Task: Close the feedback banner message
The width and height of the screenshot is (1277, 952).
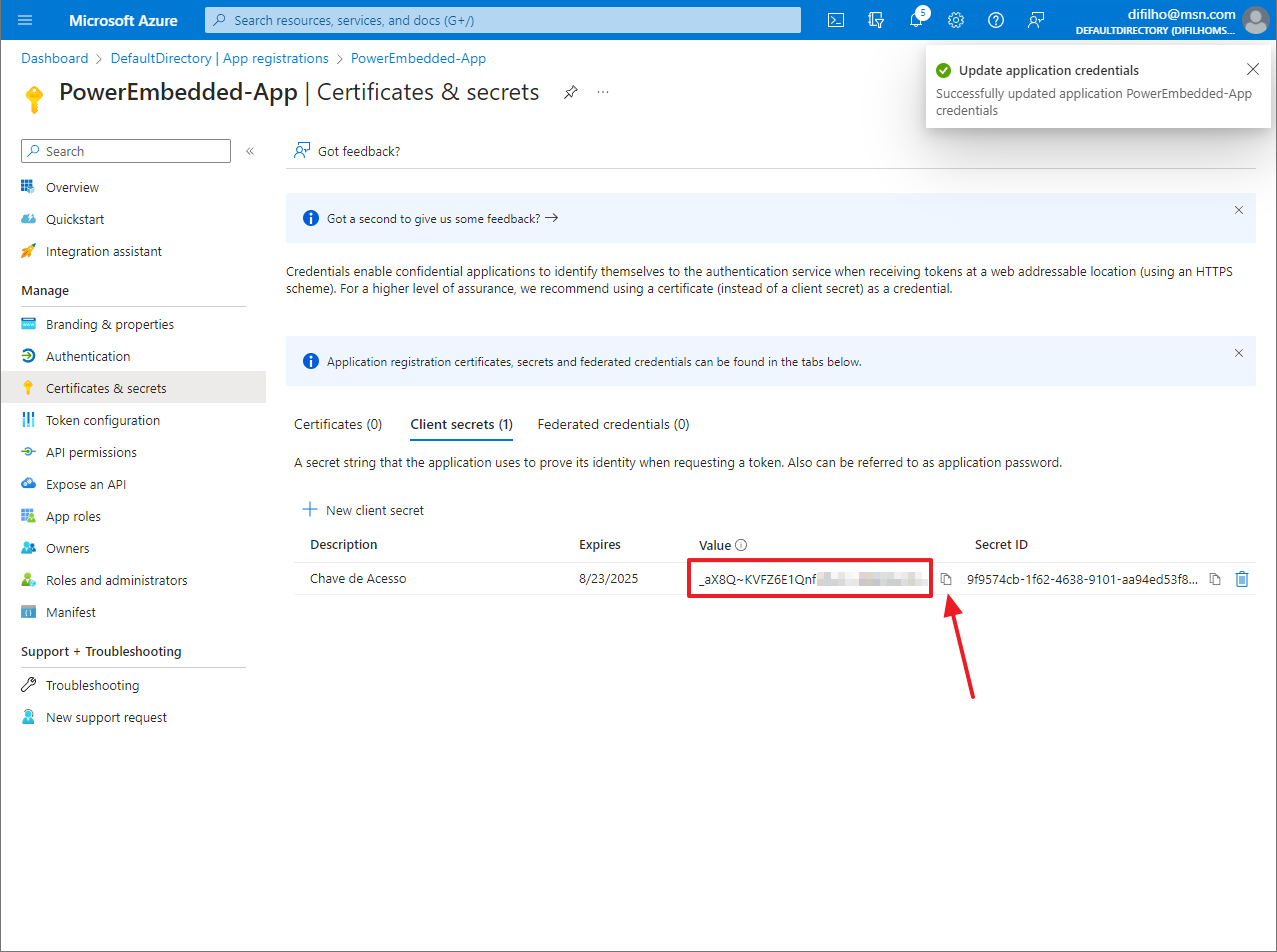Action: pyautogui.click(x=1239, y=210)
